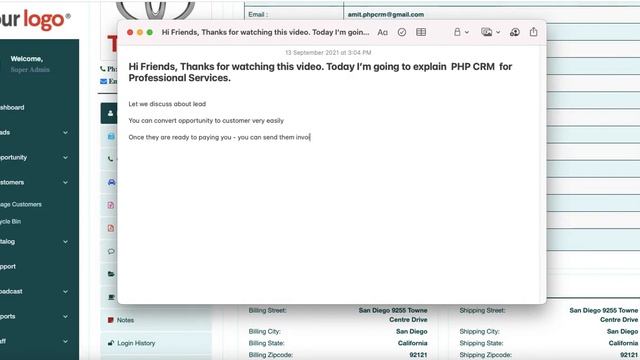Expand the Staff sidebar menu chevron
The height and width of the screenshot is (360, 640).
[x=65, y=341]
